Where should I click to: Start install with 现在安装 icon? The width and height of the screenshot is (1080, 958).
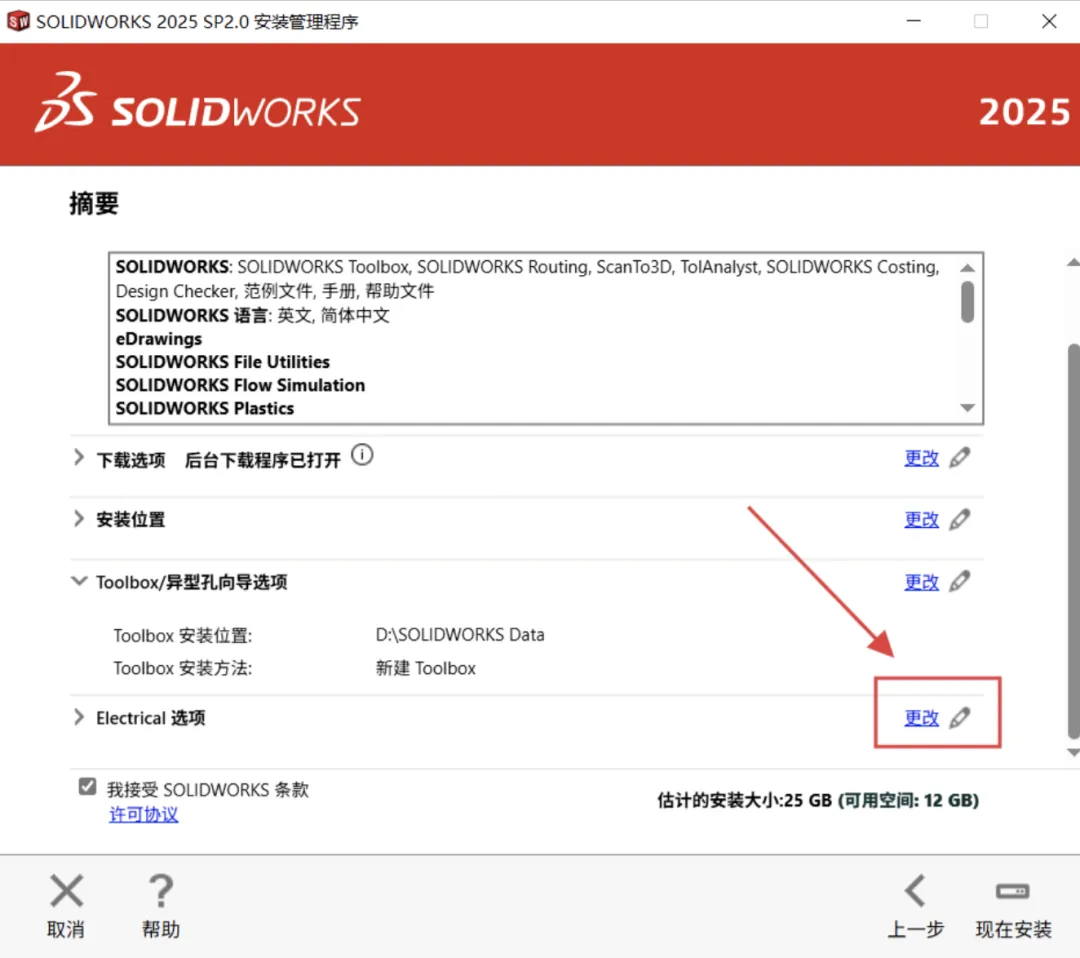click(x=1012, y=891)
